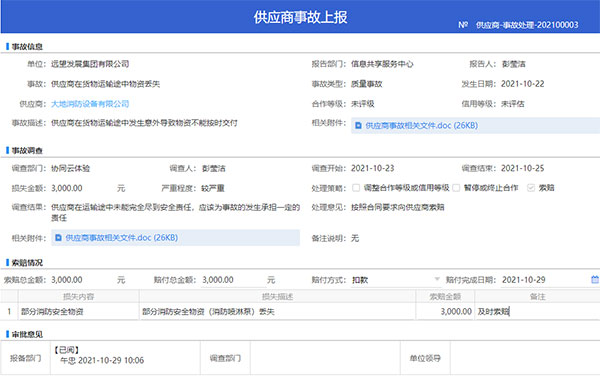Select row 1 number cell in claims table

coord(9,312)
